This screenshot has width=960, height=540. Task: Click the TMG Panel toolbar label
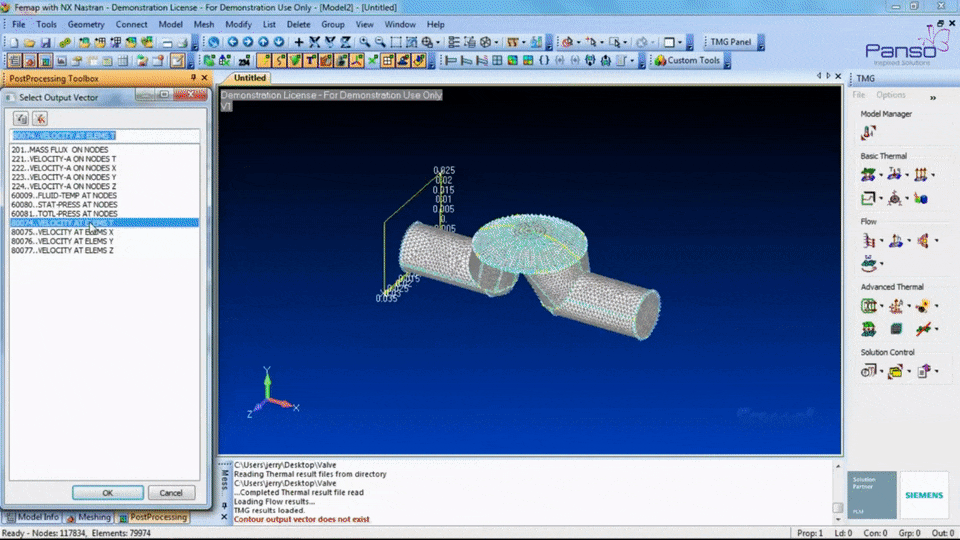click(x=730, y=42)
